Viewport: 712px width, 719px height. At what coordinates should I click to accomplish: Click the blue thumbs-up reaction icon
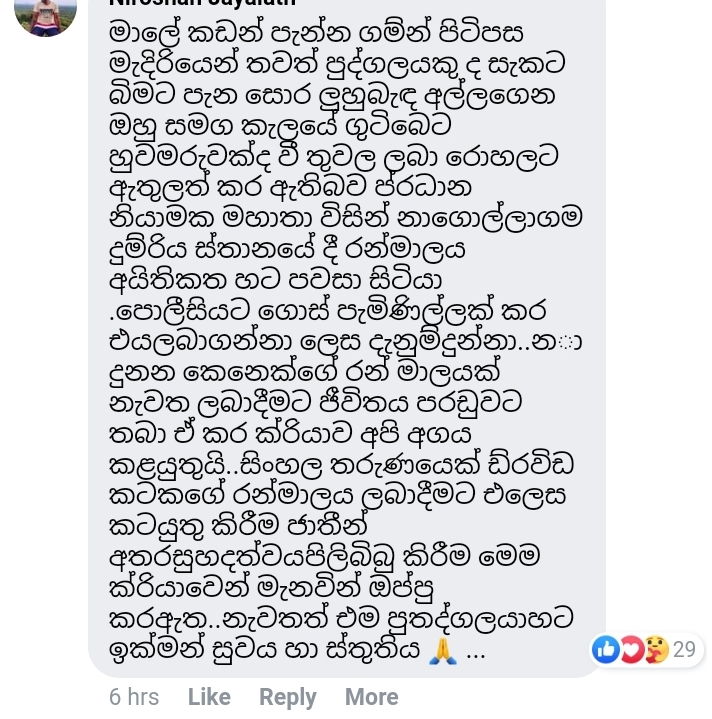click(606, 649)
